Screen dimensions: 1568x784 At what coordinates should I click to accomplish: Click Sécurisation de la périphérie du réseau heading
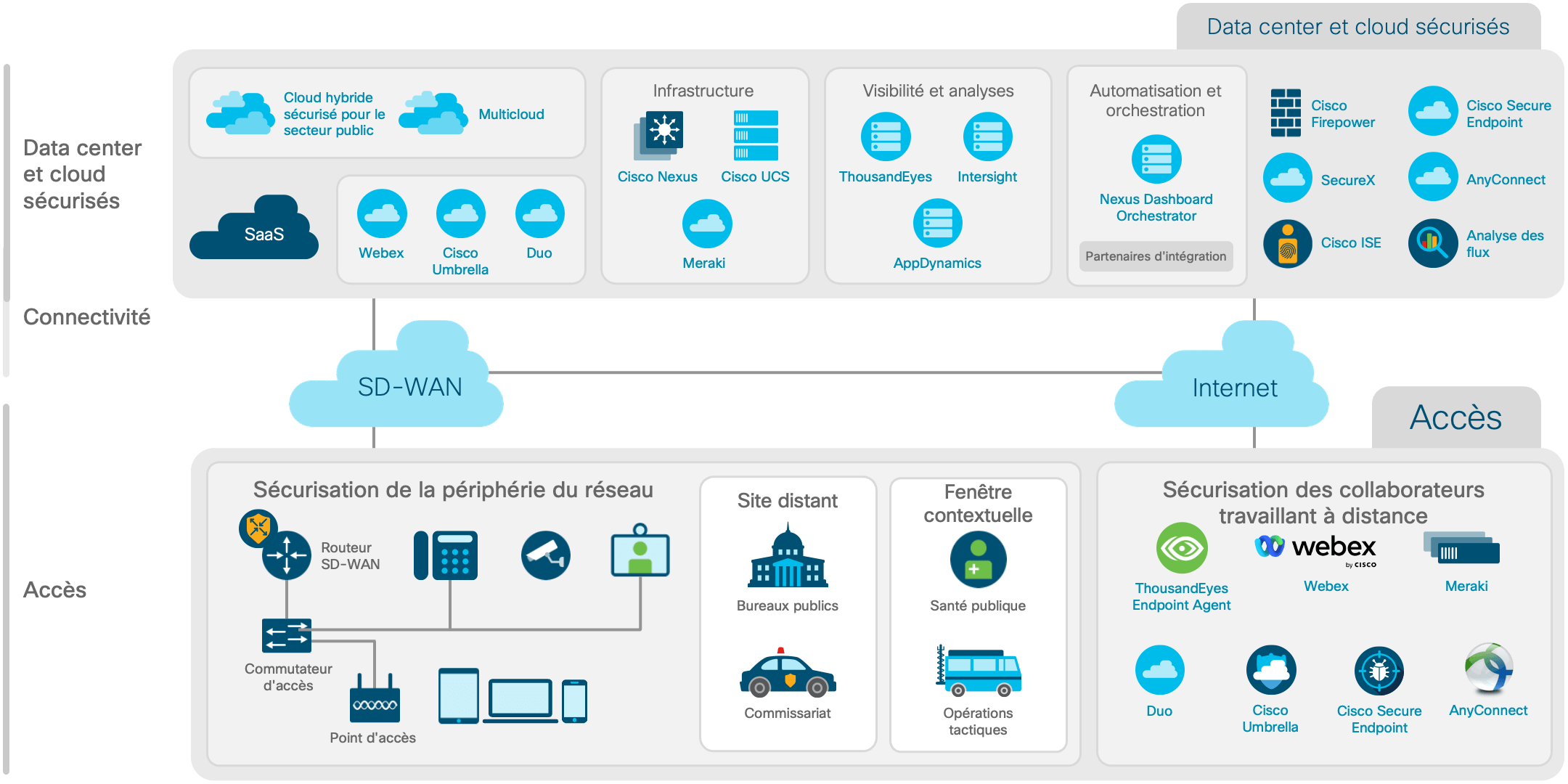(x=453, y=490)
